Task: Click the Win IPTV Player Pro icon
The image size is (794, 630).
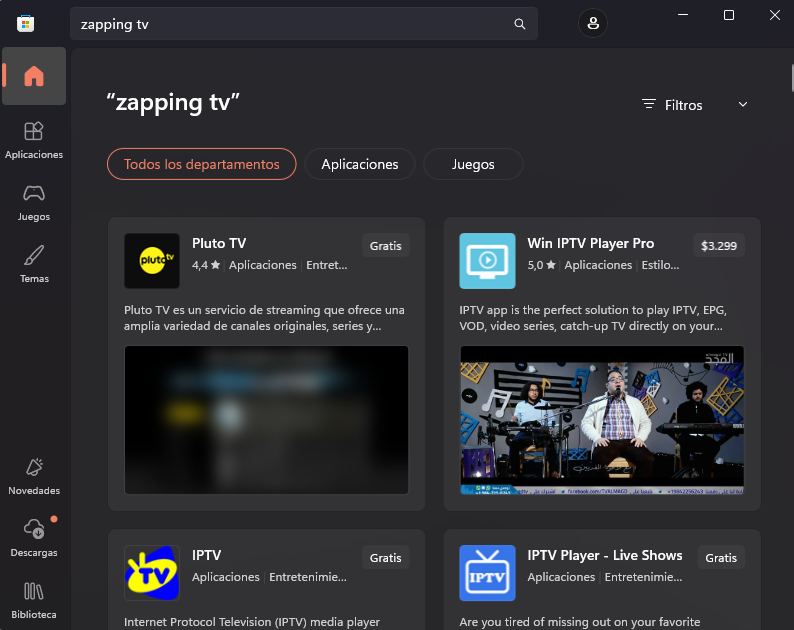Action: [x=487, y=261]
